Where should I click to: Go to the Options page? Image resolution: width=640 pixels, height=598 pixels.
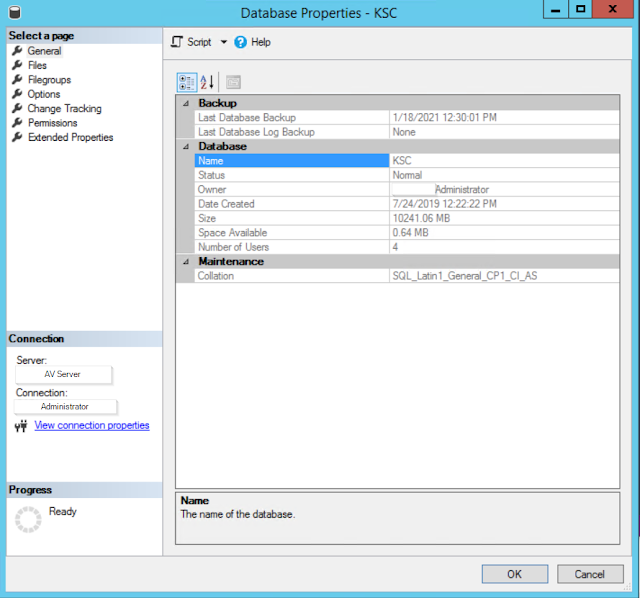click(44, 94)
